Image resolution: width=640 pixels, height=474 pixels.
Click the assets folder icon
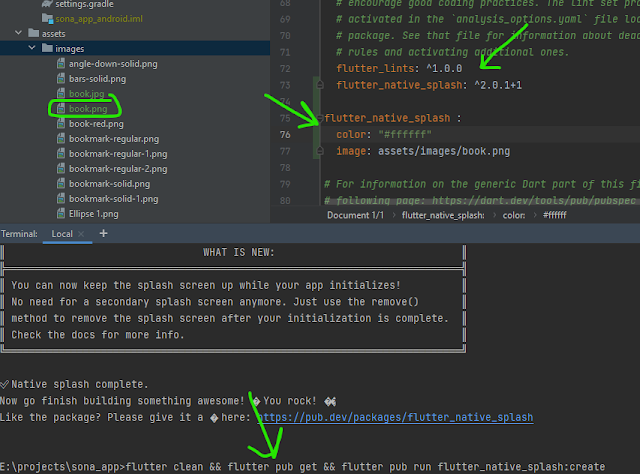33,33
